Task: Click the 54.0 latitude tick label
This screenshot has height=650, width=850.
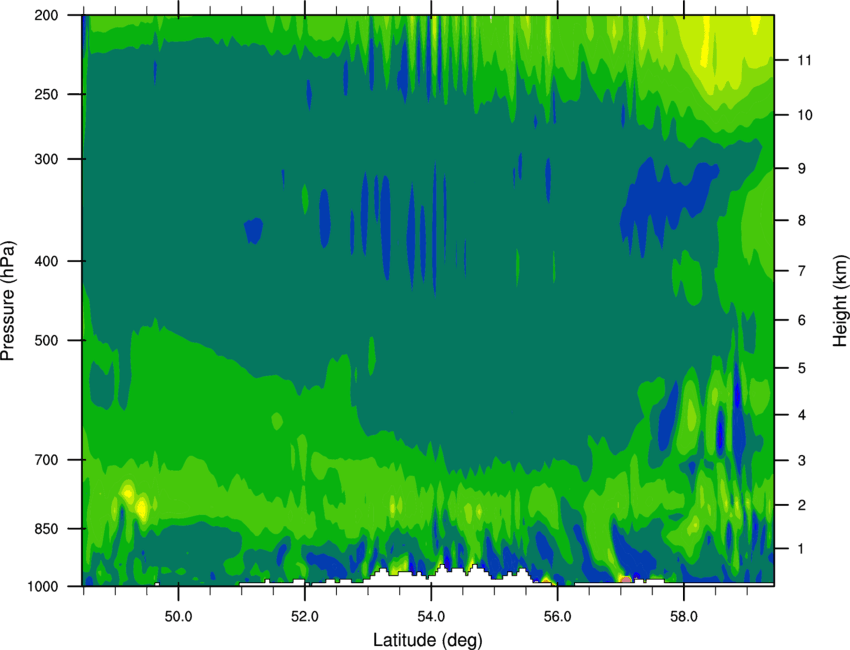Action: pos(431,616)
